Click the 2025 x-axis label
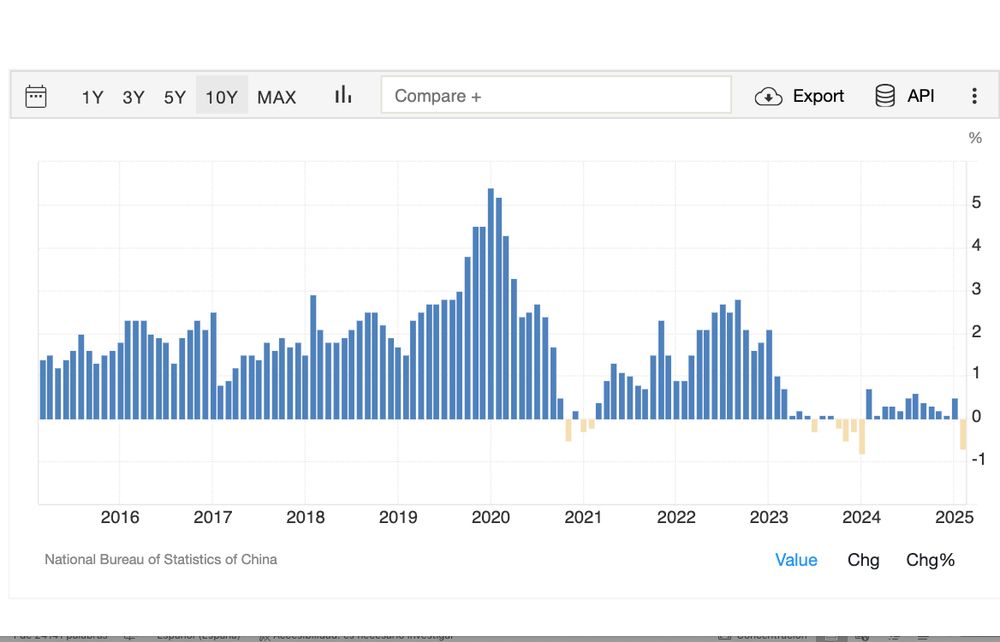Viewport: 1000px width, 642px height. [954, 517]
